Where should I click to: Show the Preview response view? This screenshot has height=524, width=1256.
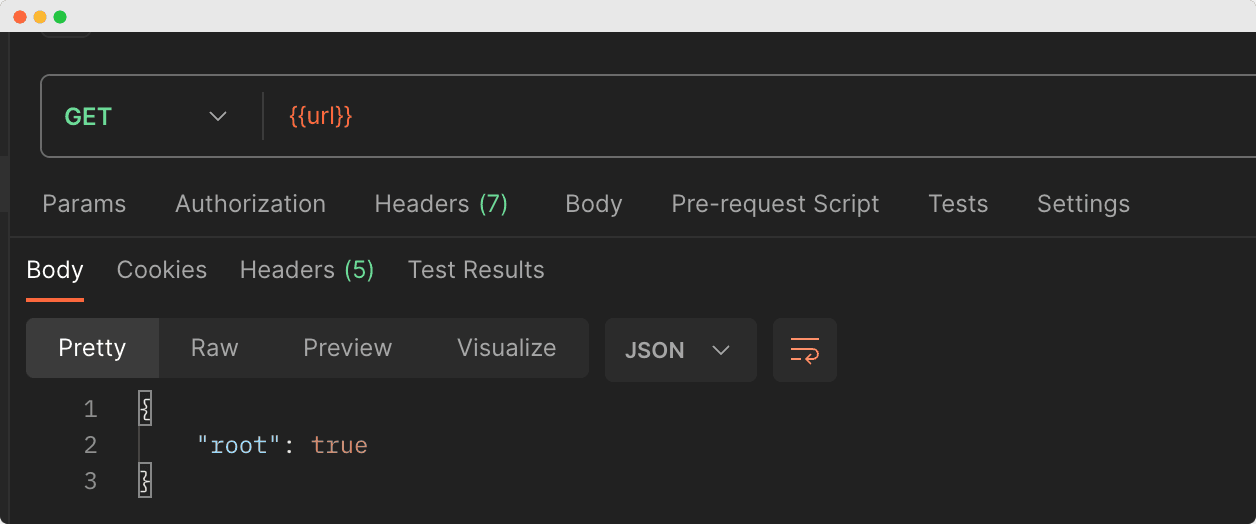point(348,348)
